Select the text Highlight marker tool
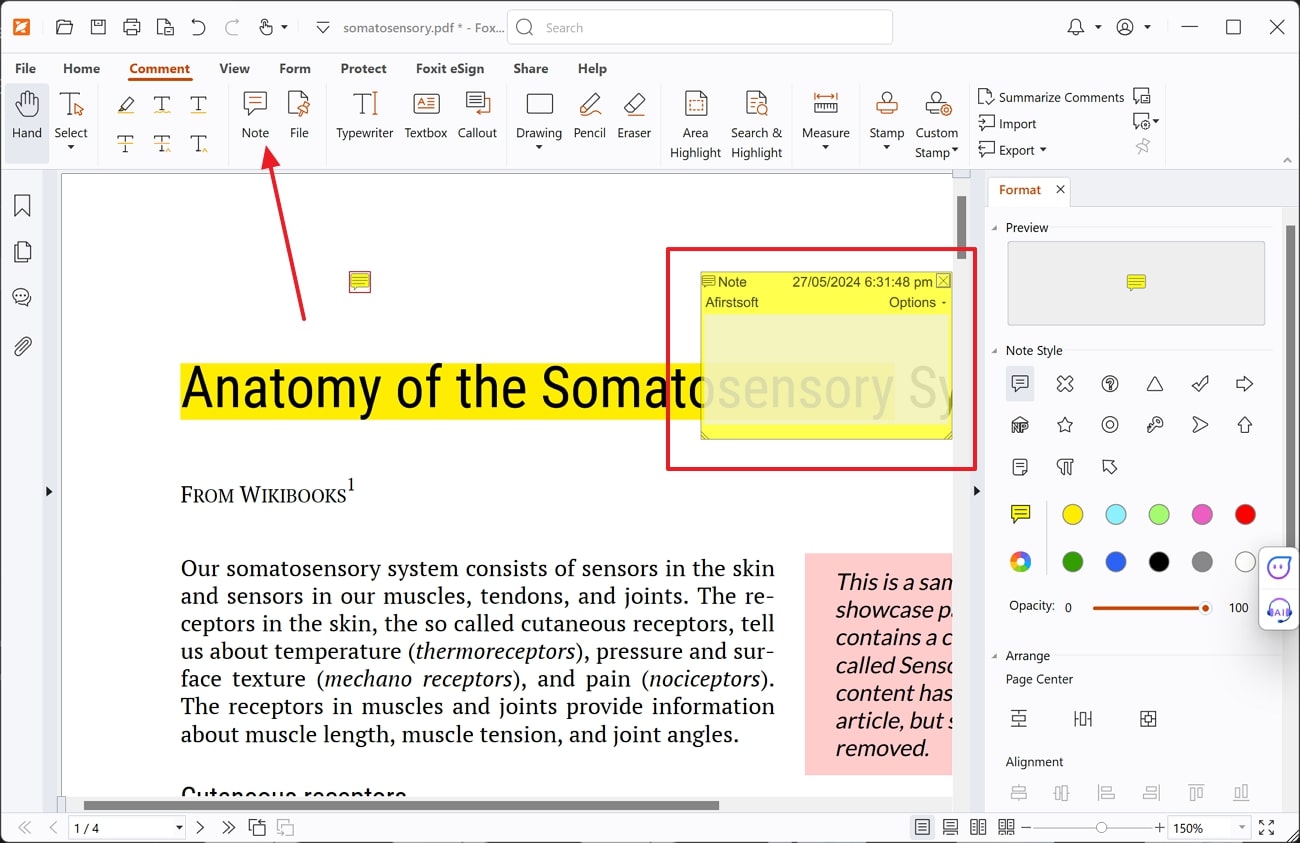The width and height of the screenshot is (1300, 843). tap(126, 104)
